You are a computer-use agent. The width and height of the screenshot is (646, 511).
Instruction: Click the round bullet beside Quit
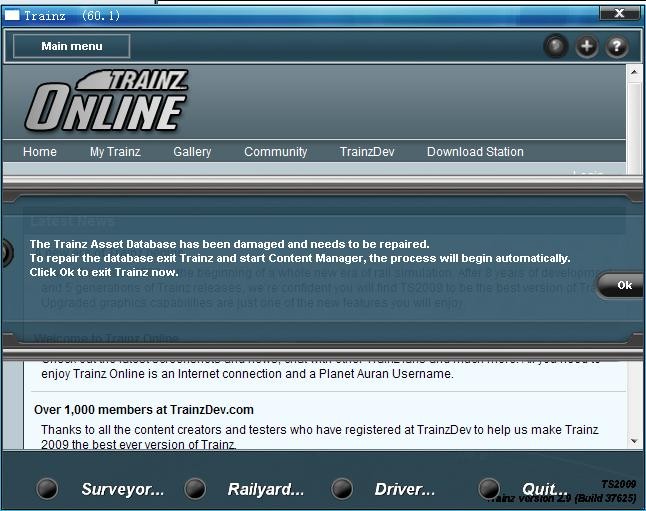pos(489,489)
